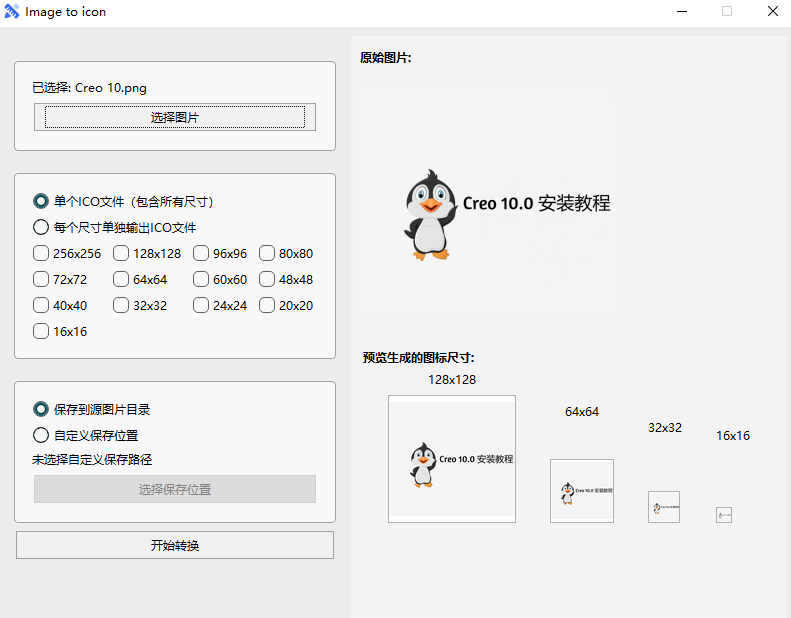Image resolution: width=791 pixels, height=618 pixels.
Task: Toggle the 256x256 size checkbox
Action: pos(41,253)
